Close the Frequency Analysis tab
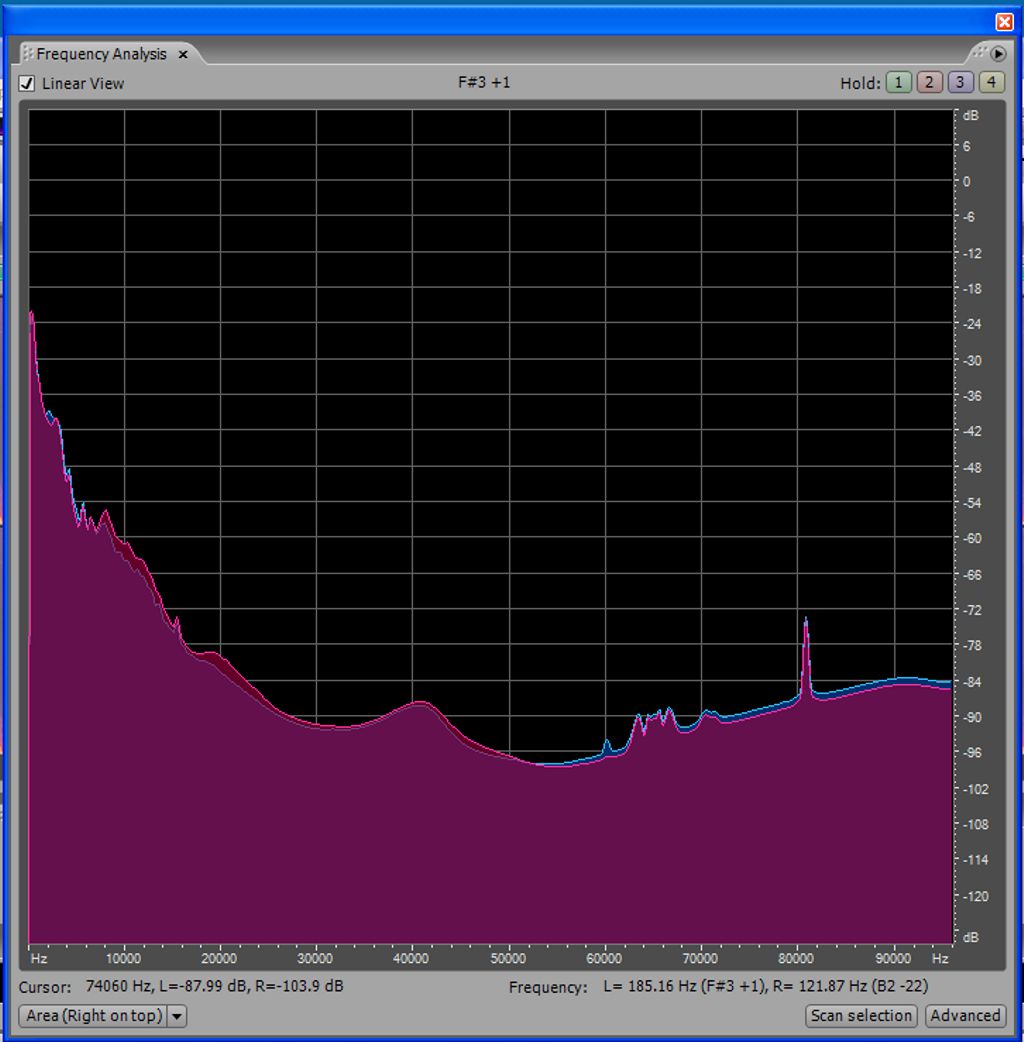Screen dimensions: 1024x1042 click(x=183, y=54)
